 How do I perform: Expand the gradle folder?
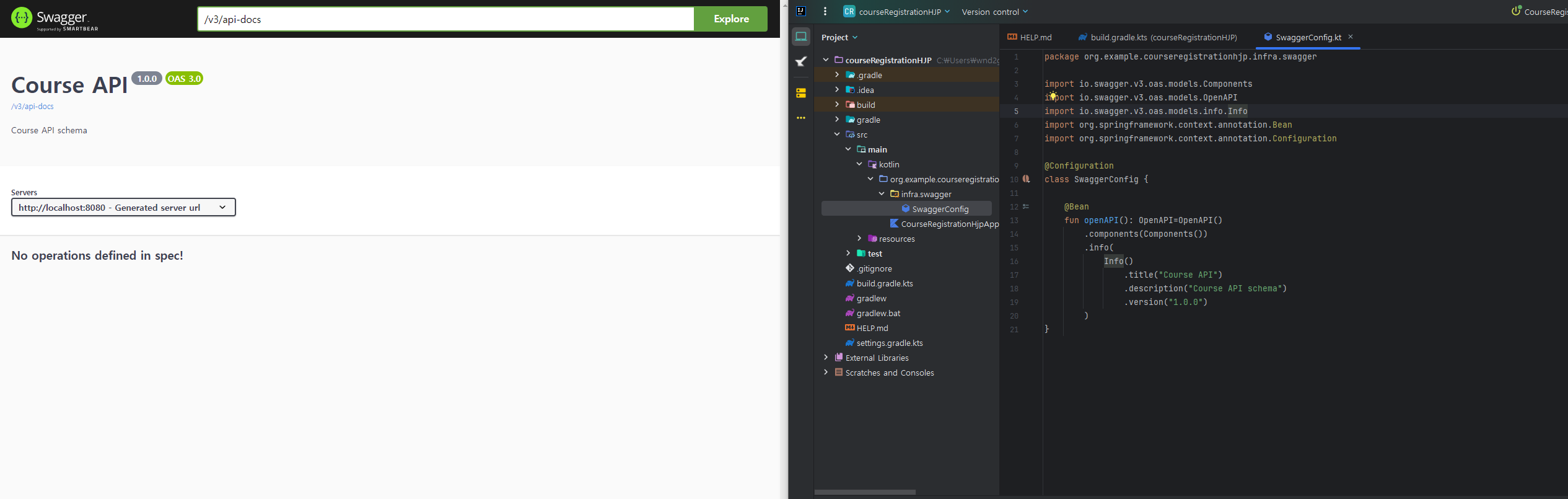pyautogui.click(x=837, y=119)
